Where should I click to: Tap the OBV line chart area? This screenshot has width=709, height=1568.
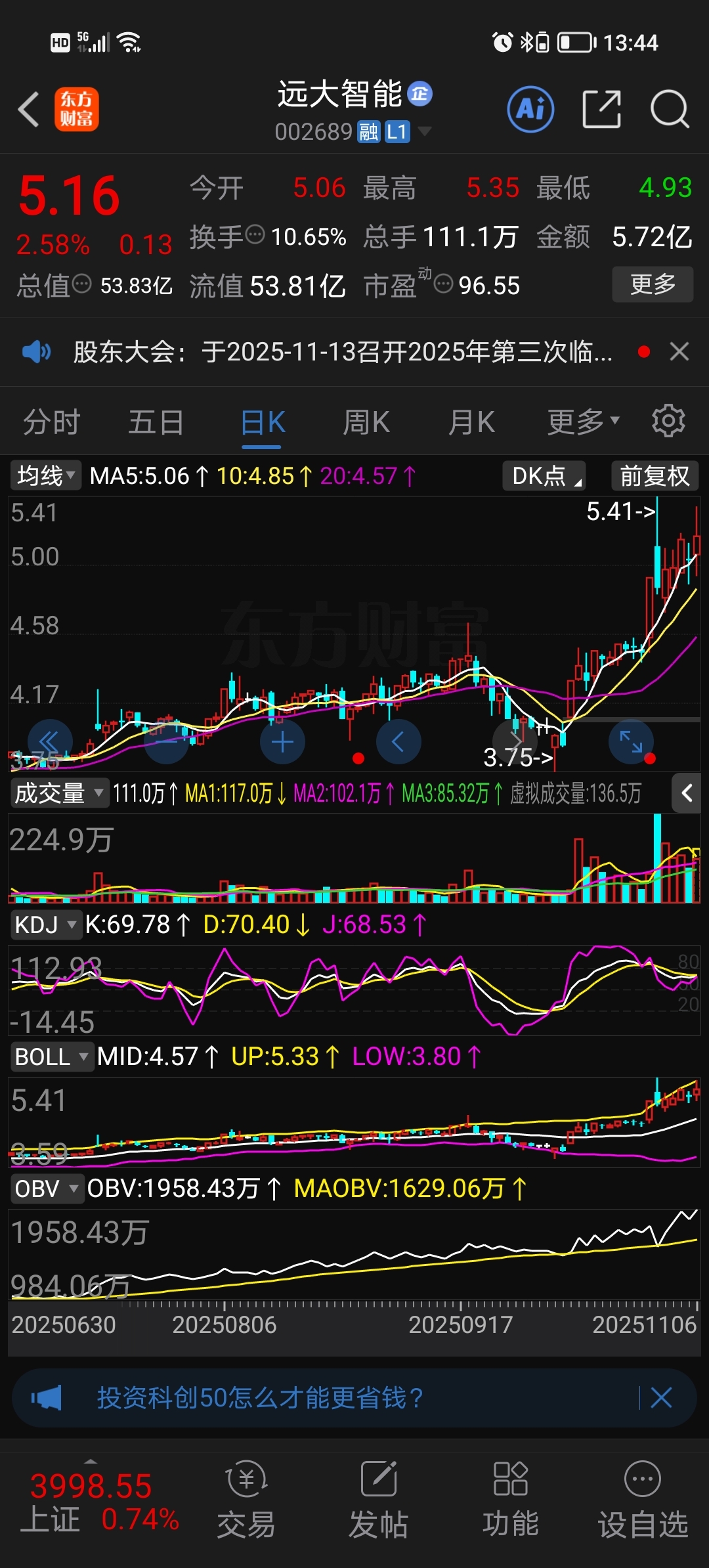tap(354, 1254)
